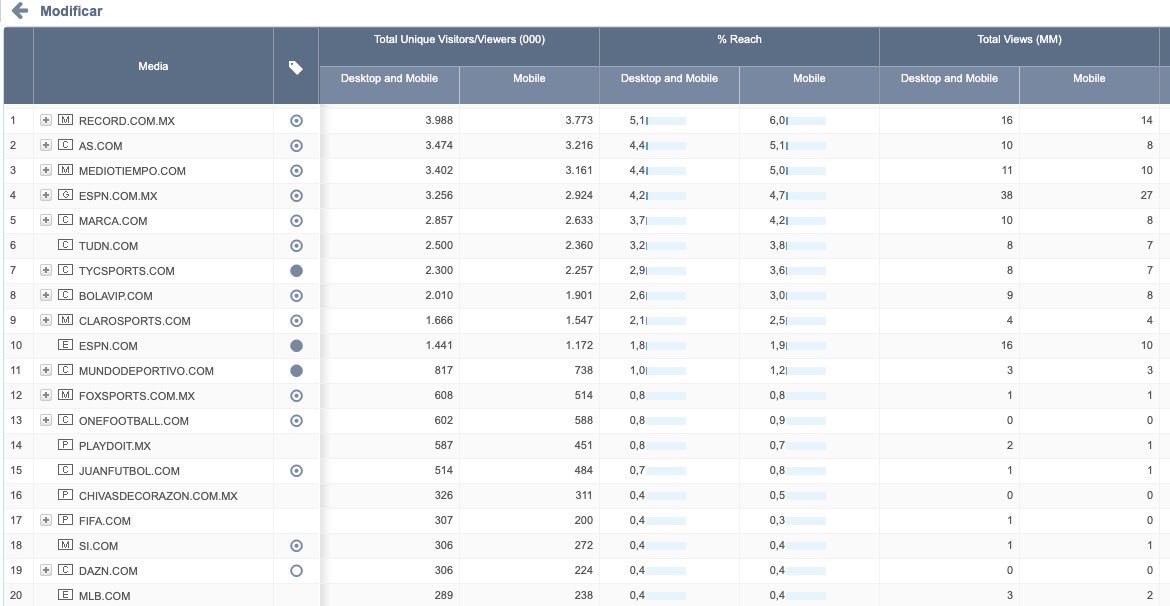Toggle the tagging circle for MEDIOTIEMPO.COM
The image size is (1170, 606).
[x=296, y=171]
